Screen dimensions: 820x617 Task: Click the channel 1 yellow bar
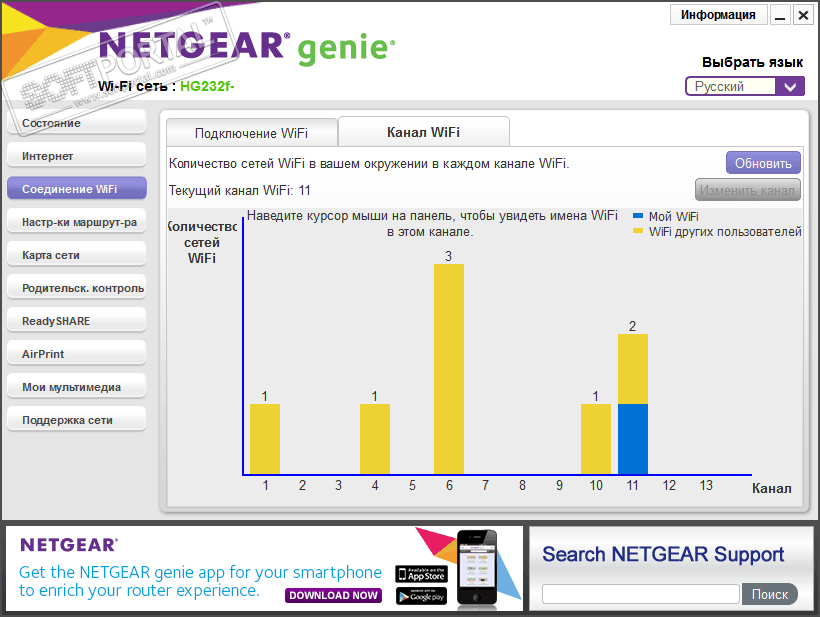pos(265,439)
